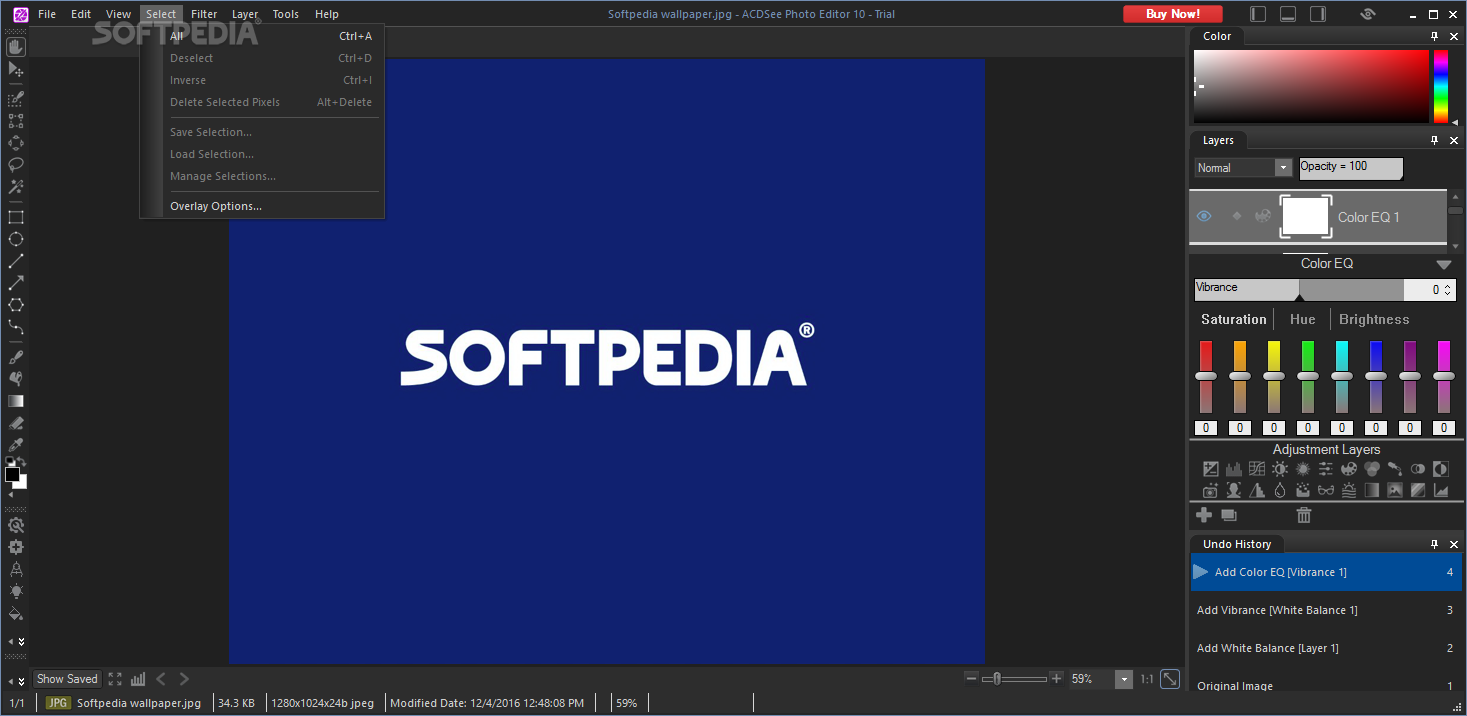This screenshot has width=1467, height=716.
Task: Pin the Layers panel
Action: pos(1434,140)
